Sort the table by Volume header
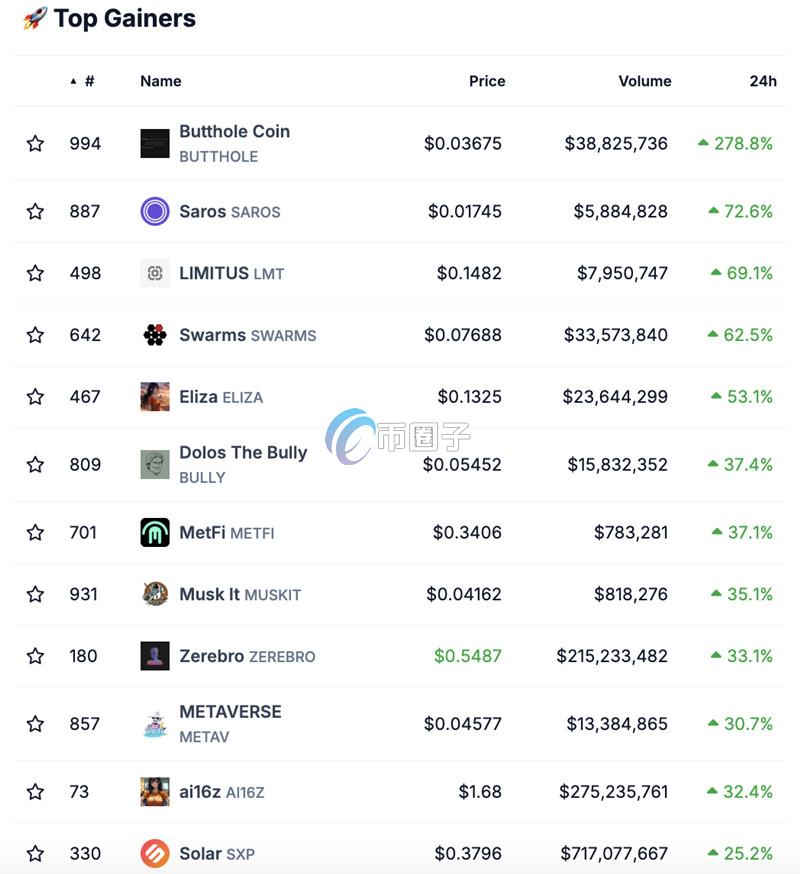Image resolution: width=800 pixels, height=874 pixels. click(x=644, y=81)
